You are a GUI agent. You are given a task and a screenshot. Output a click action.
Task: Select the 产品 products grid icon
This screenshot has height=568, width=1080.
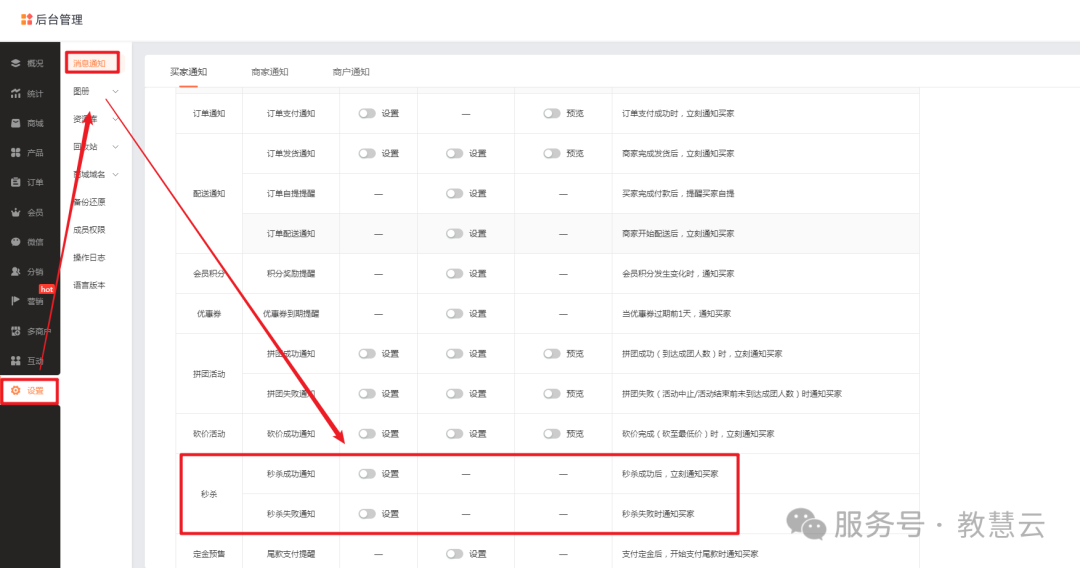click(16, 153)
